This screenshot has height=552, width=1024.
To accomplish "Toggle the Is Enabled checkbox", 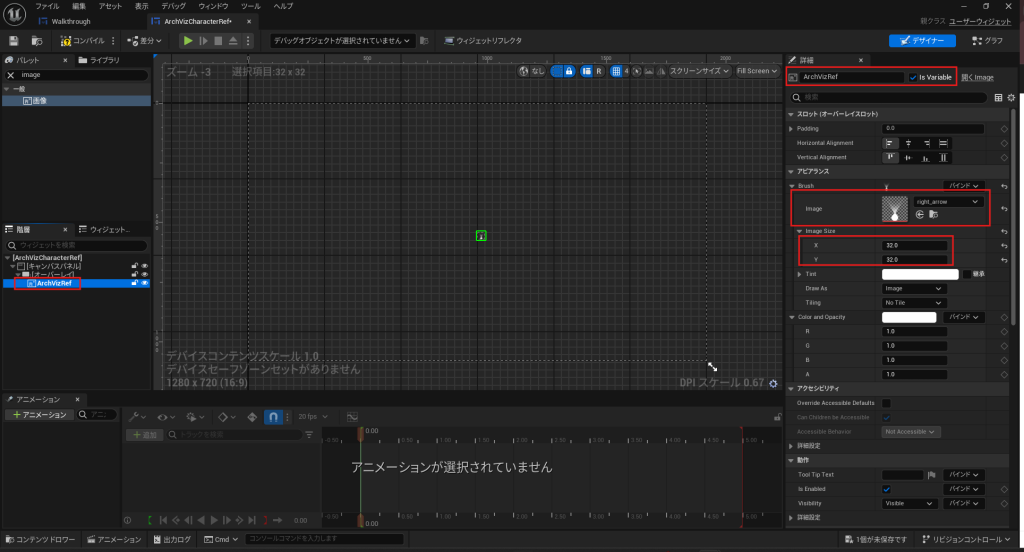I will tap(887, 489).
